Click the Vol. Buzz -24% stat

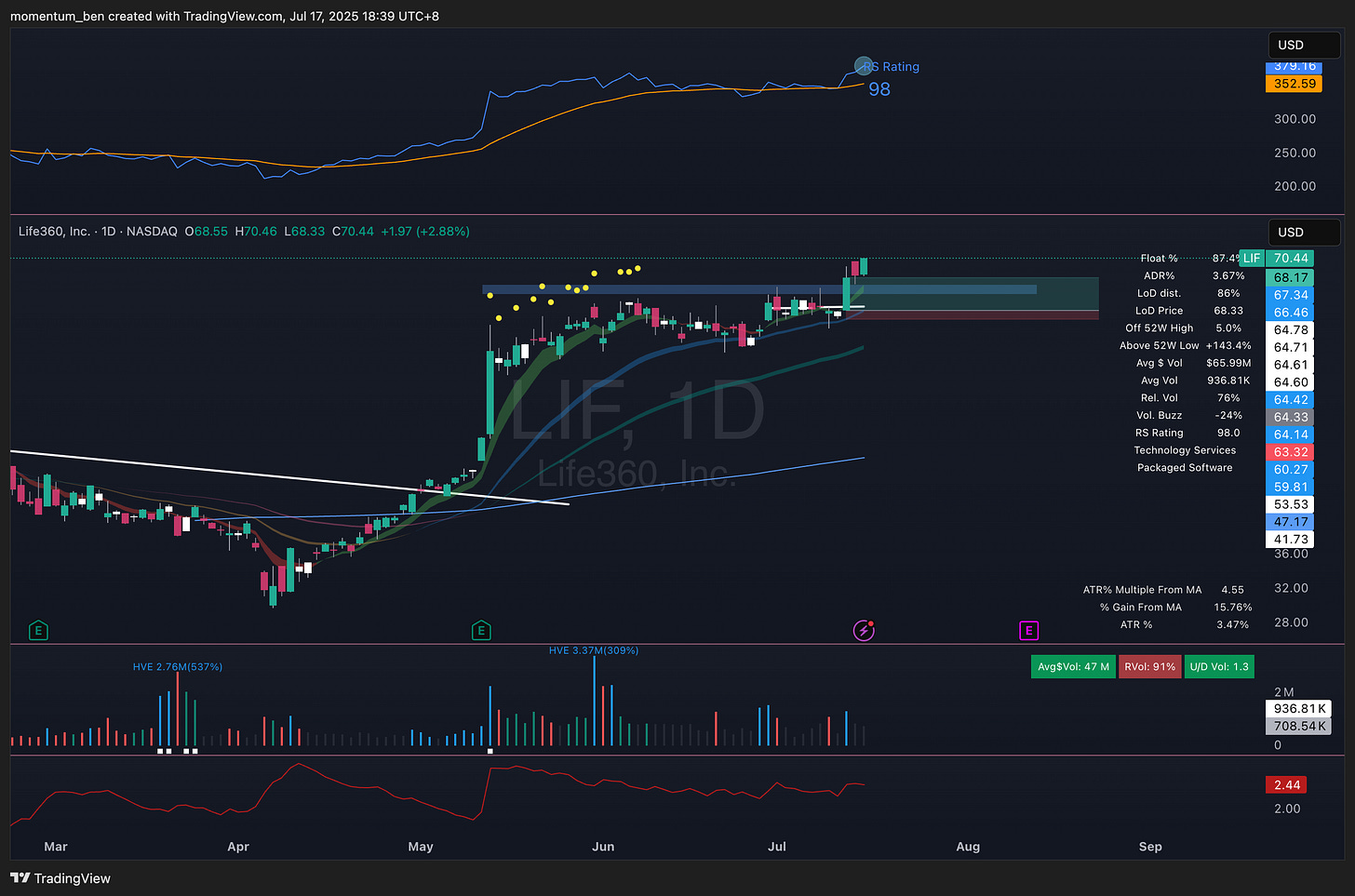tap(1189, 415)
